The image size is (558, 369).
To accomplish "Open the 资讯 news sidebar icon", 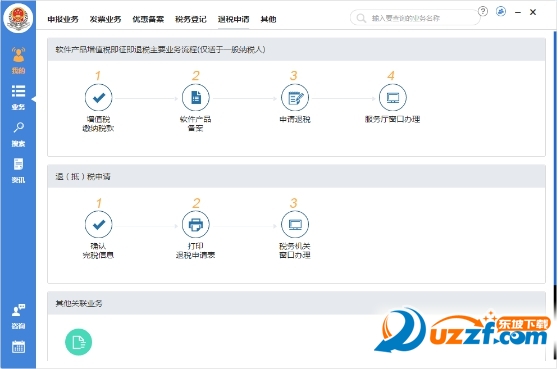I will pyautogui.click(x=18, y=170).
